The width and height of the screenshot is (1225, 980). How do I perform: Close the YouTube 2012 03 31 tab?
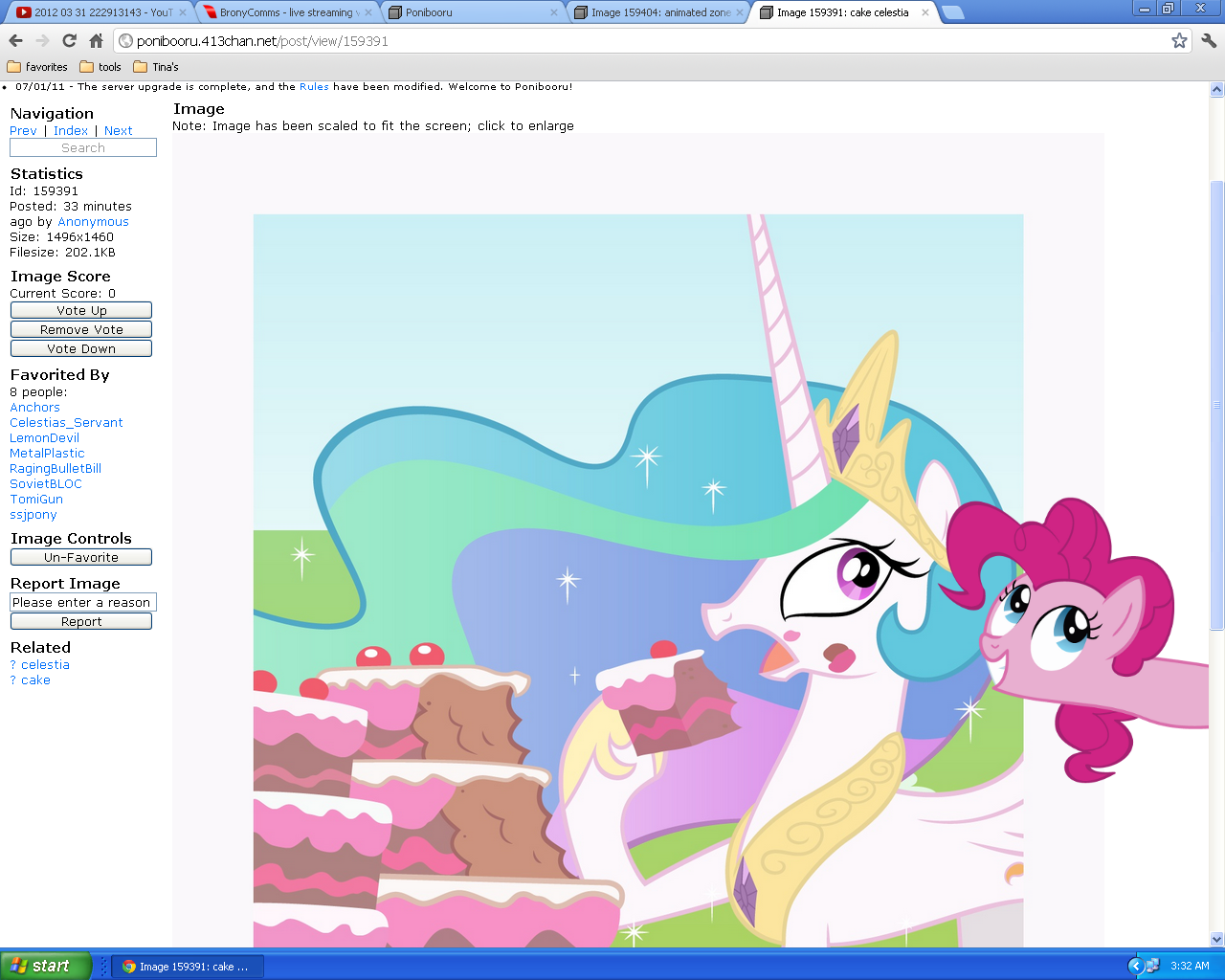pos(182,12)
